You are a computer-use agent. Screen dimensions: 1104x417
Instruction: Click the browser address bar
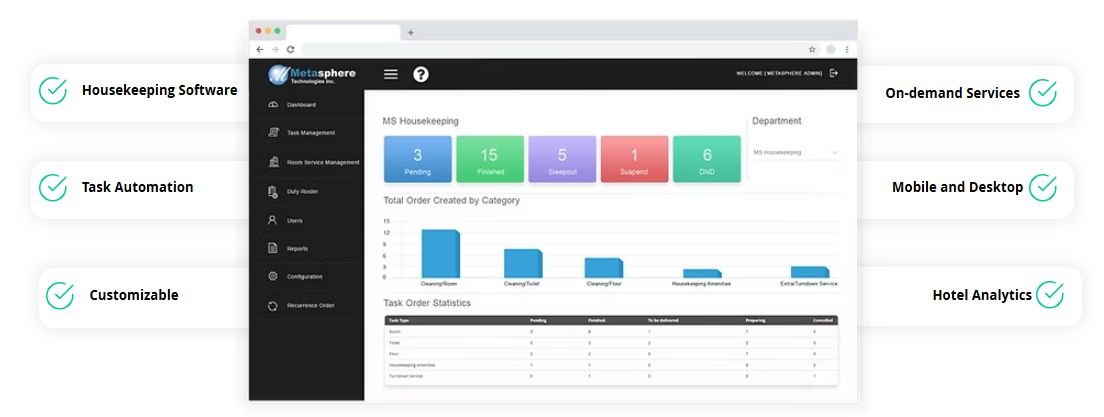tap(553, 49)
